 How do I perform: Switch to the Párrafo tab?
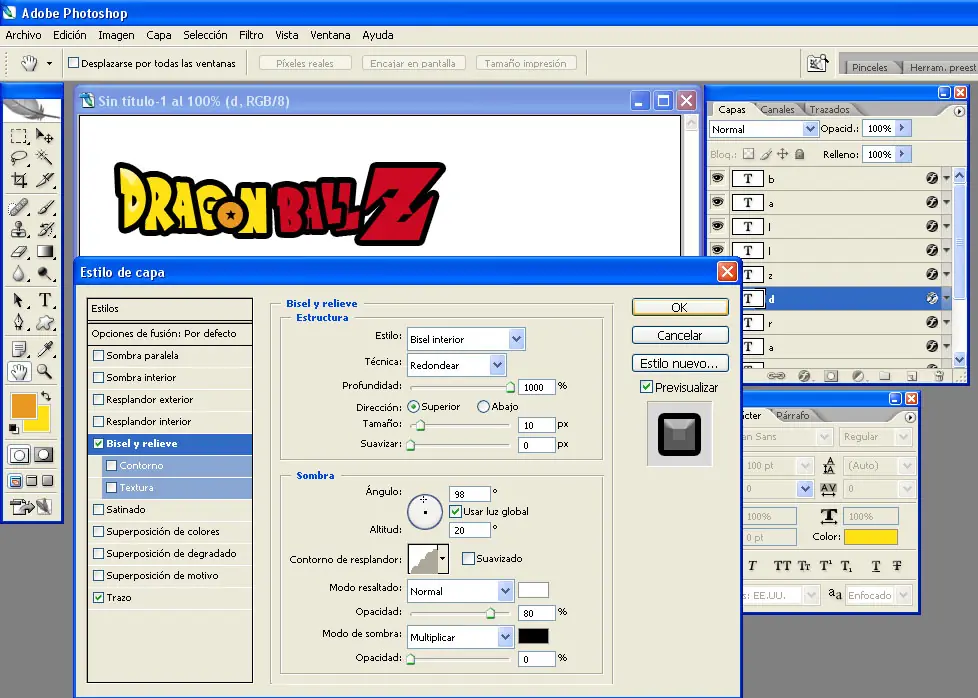pyautogui.click(x=793, y=415)
